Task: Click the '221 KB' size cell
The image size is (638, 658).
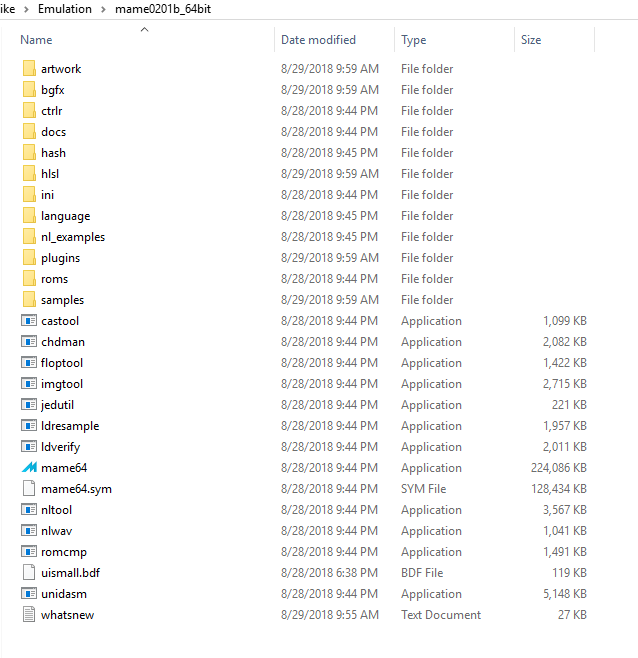Action: coord(569,405)
